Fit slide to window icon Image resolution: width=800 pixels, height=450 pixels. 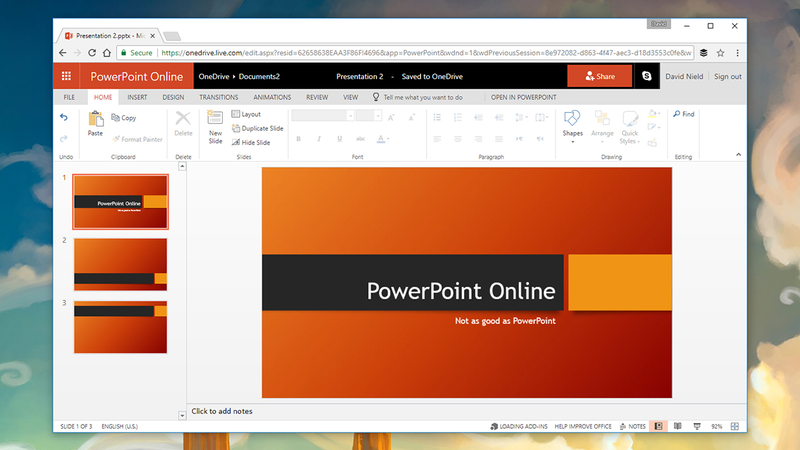735,426
